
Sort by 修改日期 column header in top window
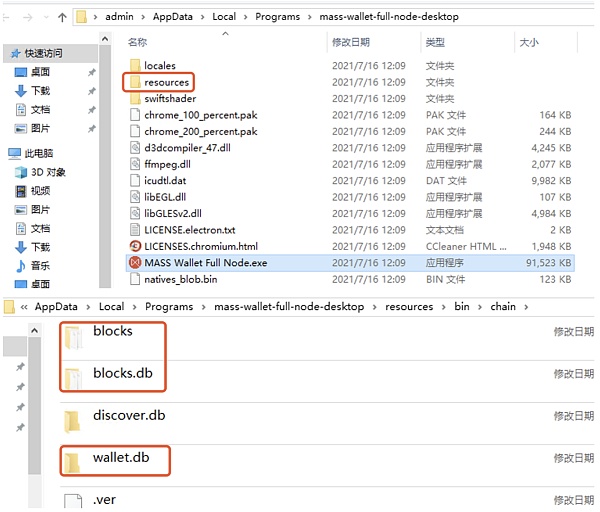[x=351, y=42]
